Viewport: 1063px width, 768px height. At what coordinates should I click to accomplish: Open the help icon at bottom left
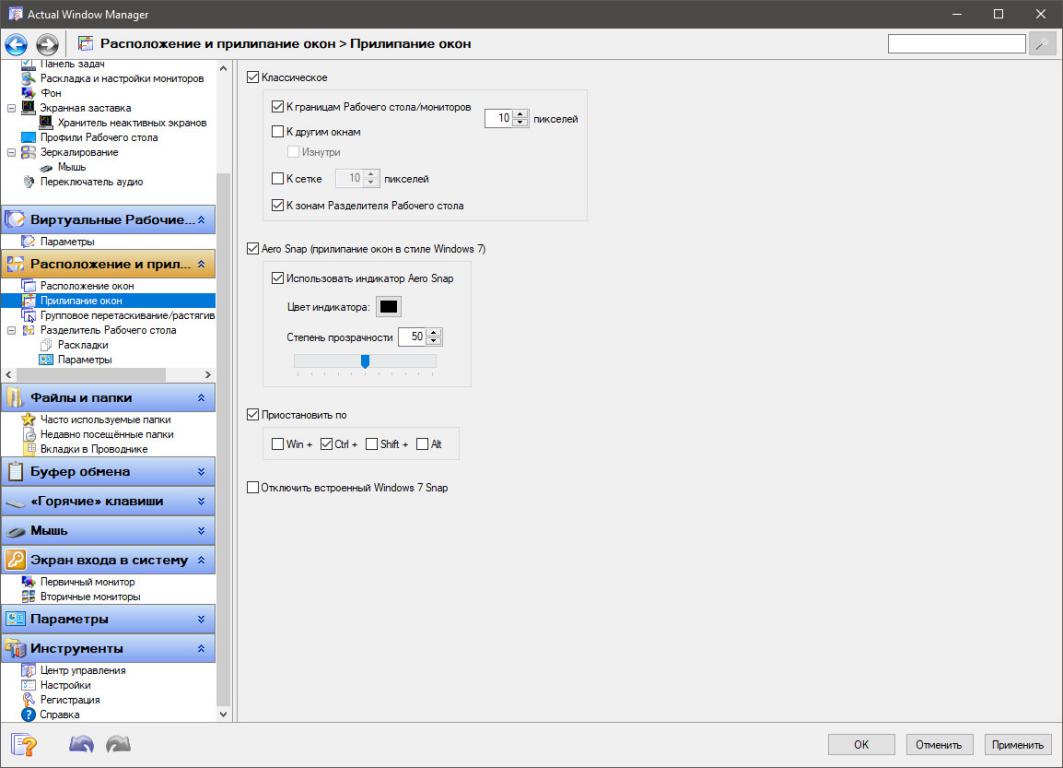24,744
